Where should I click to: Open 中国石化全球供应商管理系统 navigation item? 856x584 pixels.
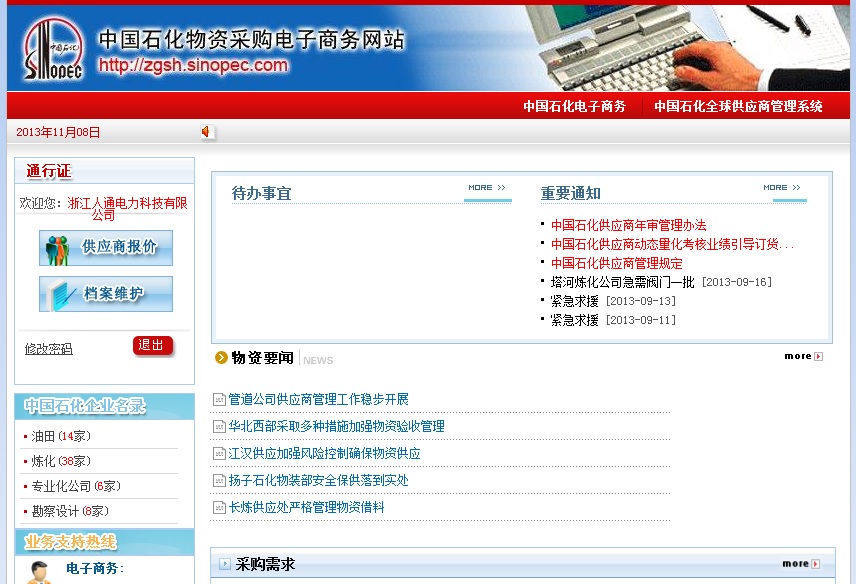(738, 106)
